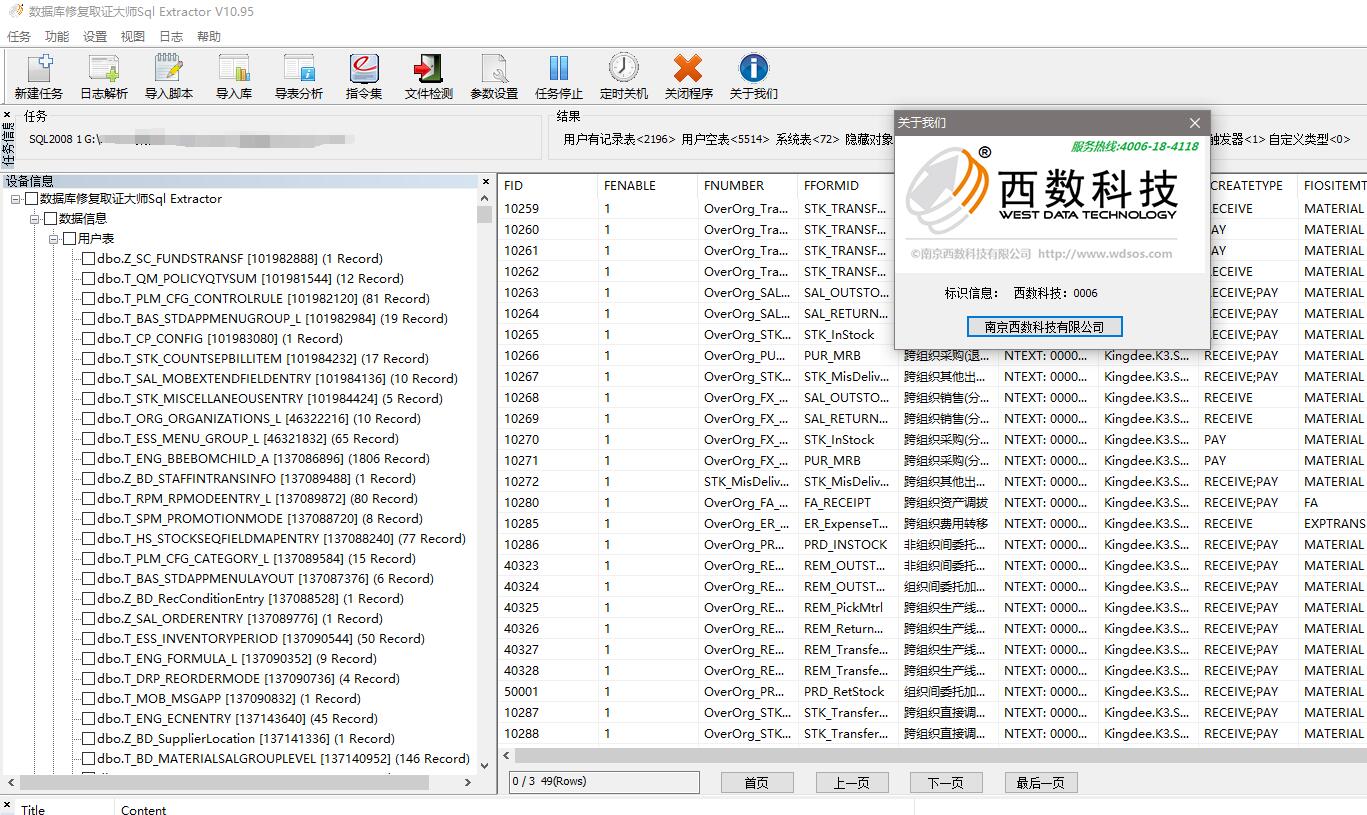Click FFORMID cell PRD_RetStock

pos(844,692)
